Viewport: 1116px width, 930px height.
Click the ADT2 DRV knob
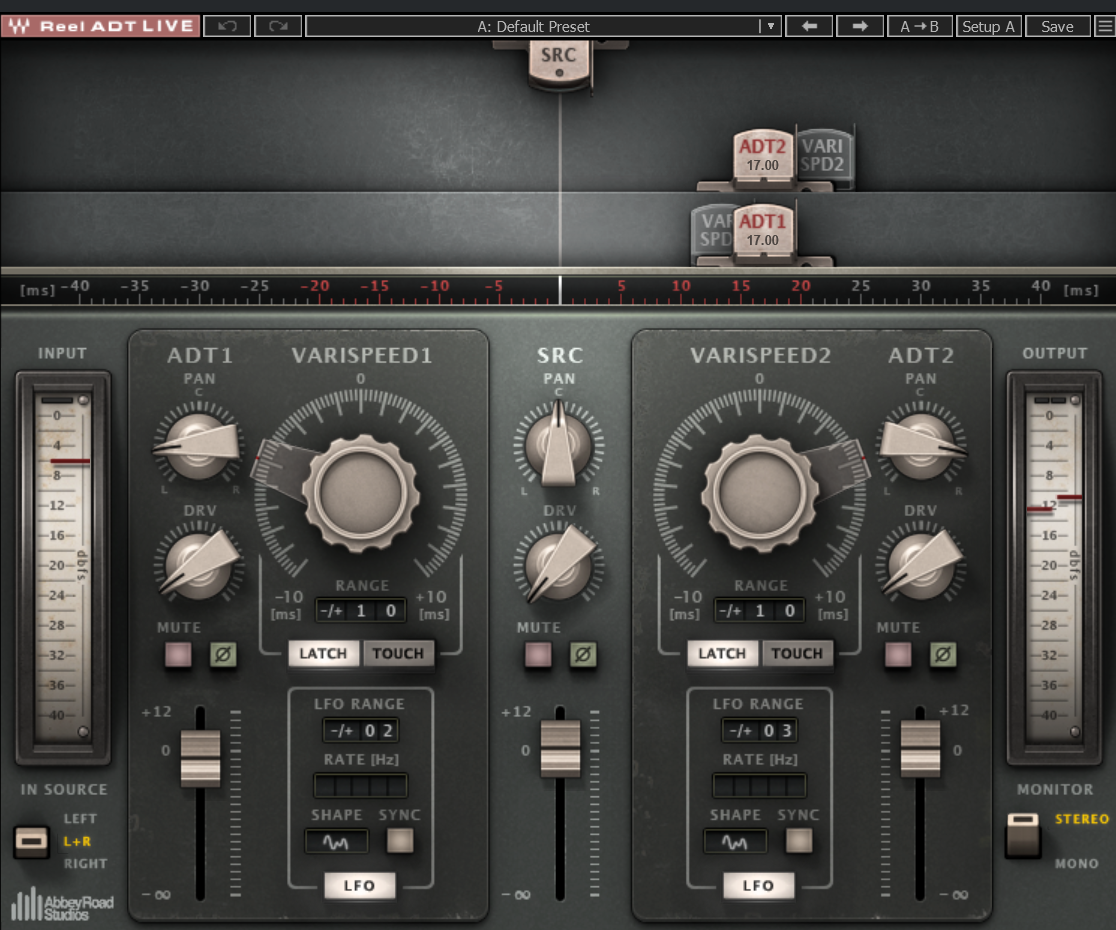tap(921, 563)
